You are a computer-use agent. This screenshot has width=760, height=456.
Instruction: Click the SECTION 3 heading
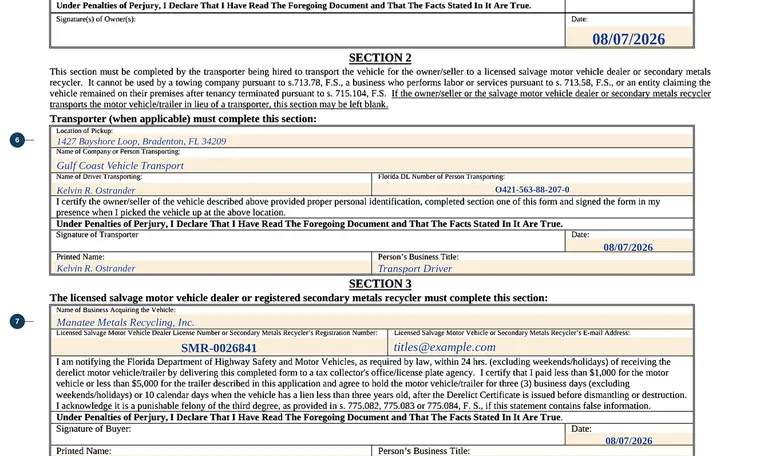point(380,283)
